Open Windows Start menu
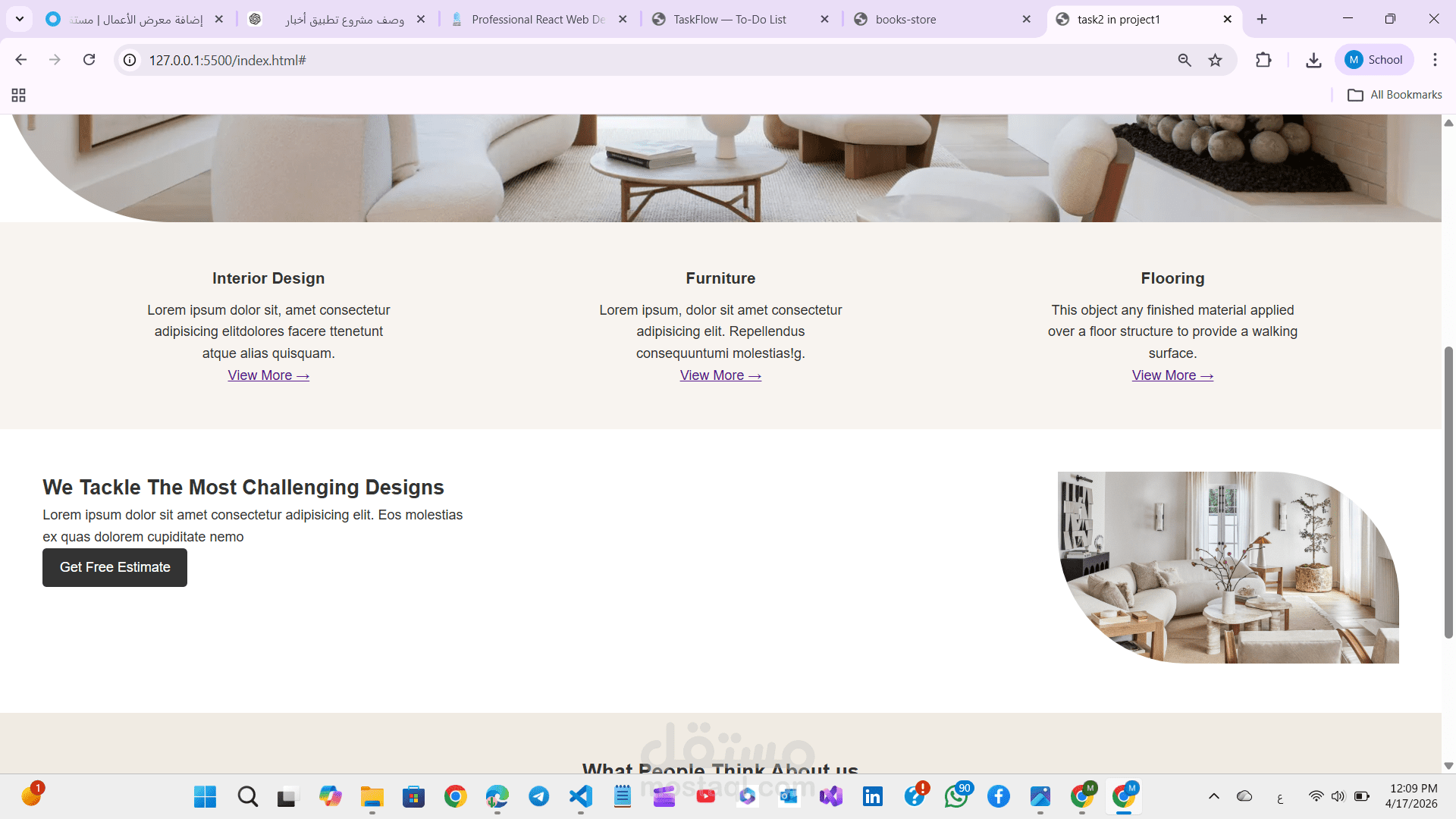 coord(205,796)
